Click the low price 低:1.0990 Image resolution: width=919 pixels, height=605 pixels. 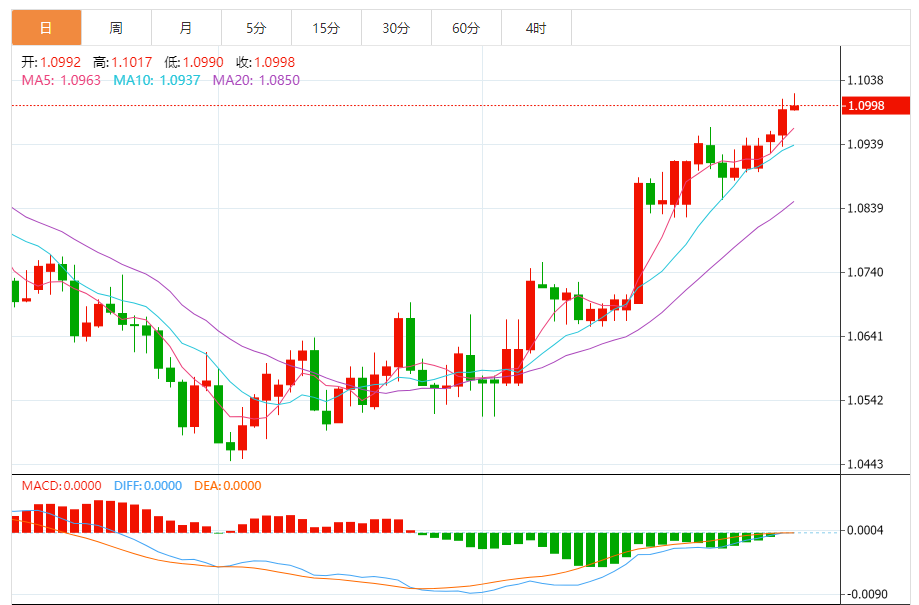194,62
